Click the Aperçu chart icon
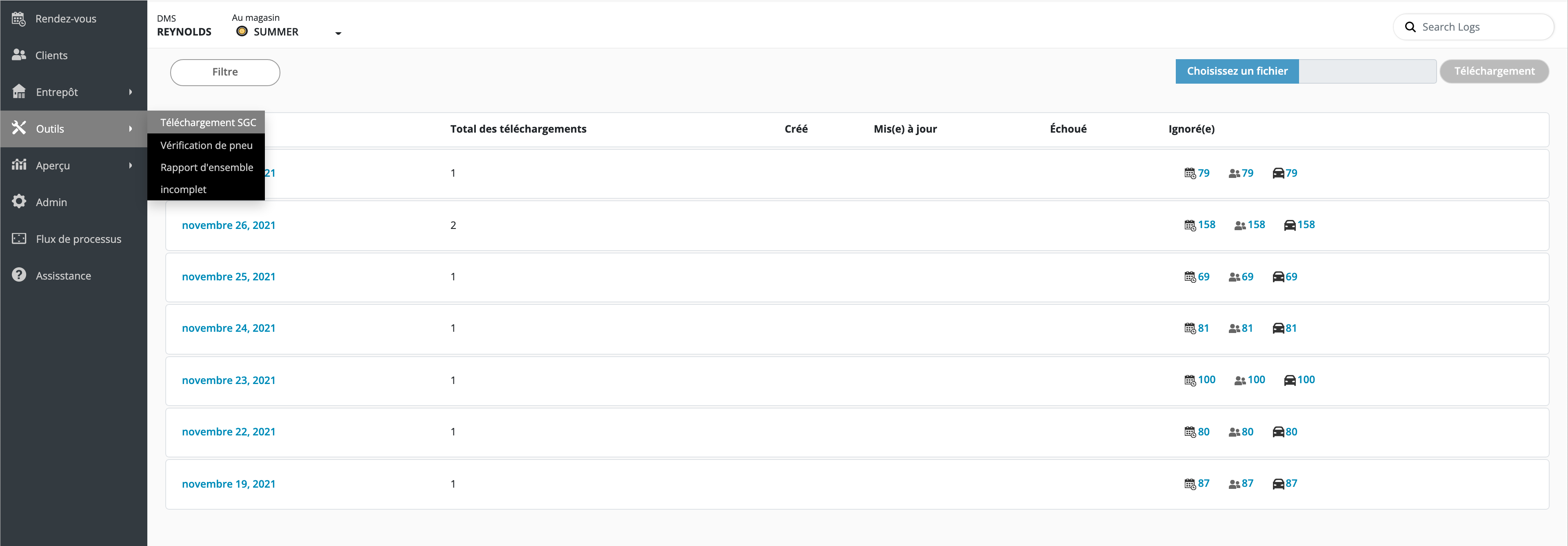The height and width of the screenshot is (546, 1568). click(19, 165)
